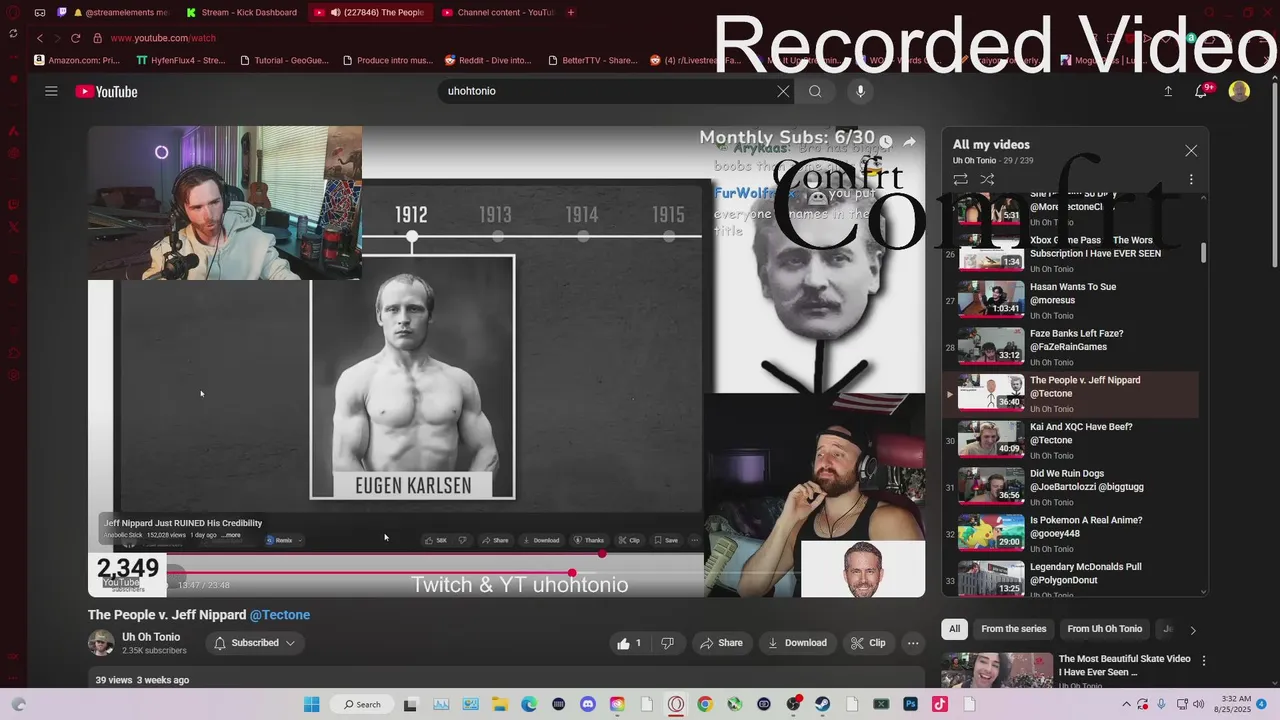Screen dimensions: 1280x720
Task: Reload the page
Action: click(x=75, y=38)
